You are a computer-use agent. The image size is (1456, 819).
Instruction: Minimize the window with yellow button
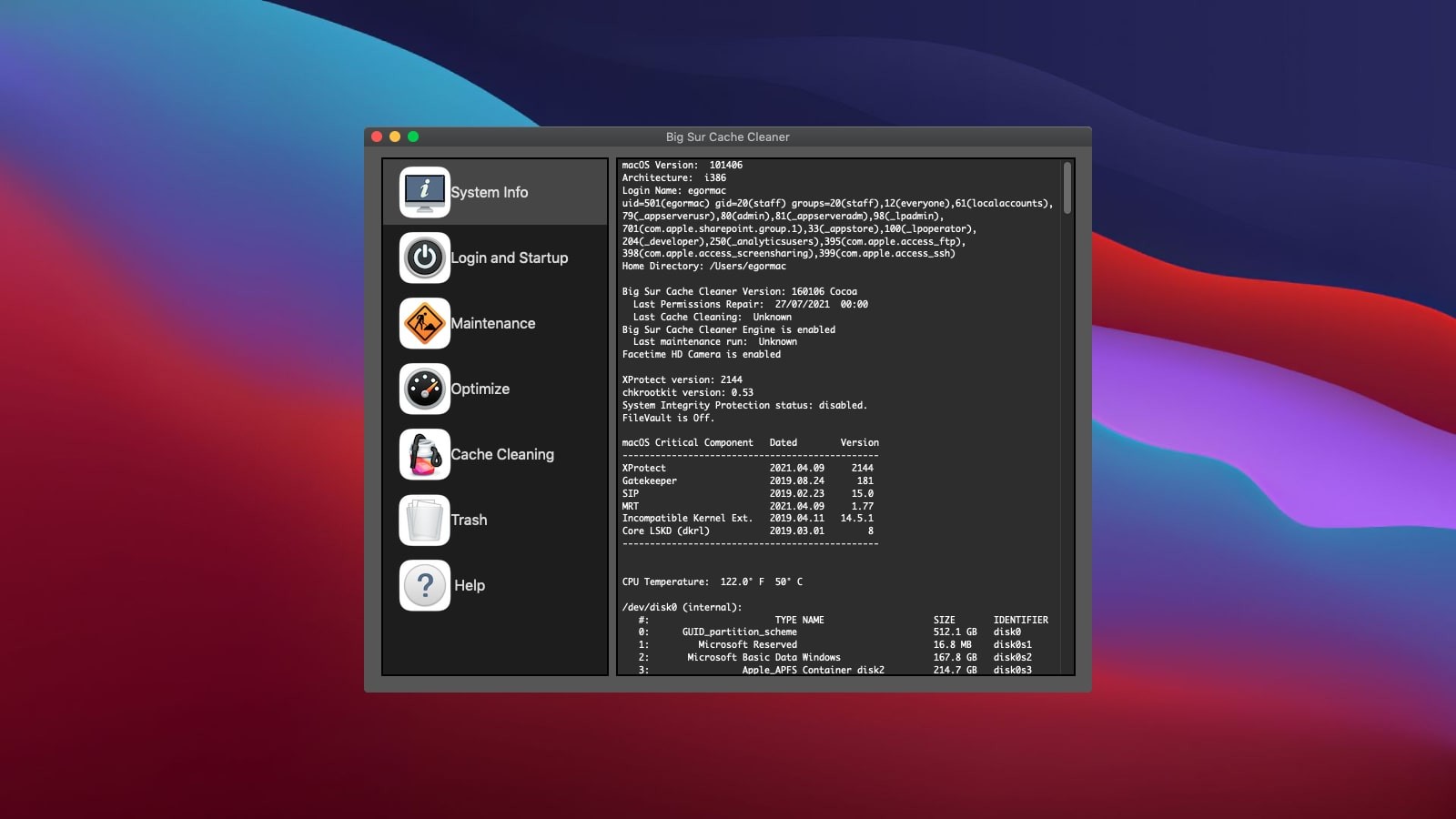point(395,136)
